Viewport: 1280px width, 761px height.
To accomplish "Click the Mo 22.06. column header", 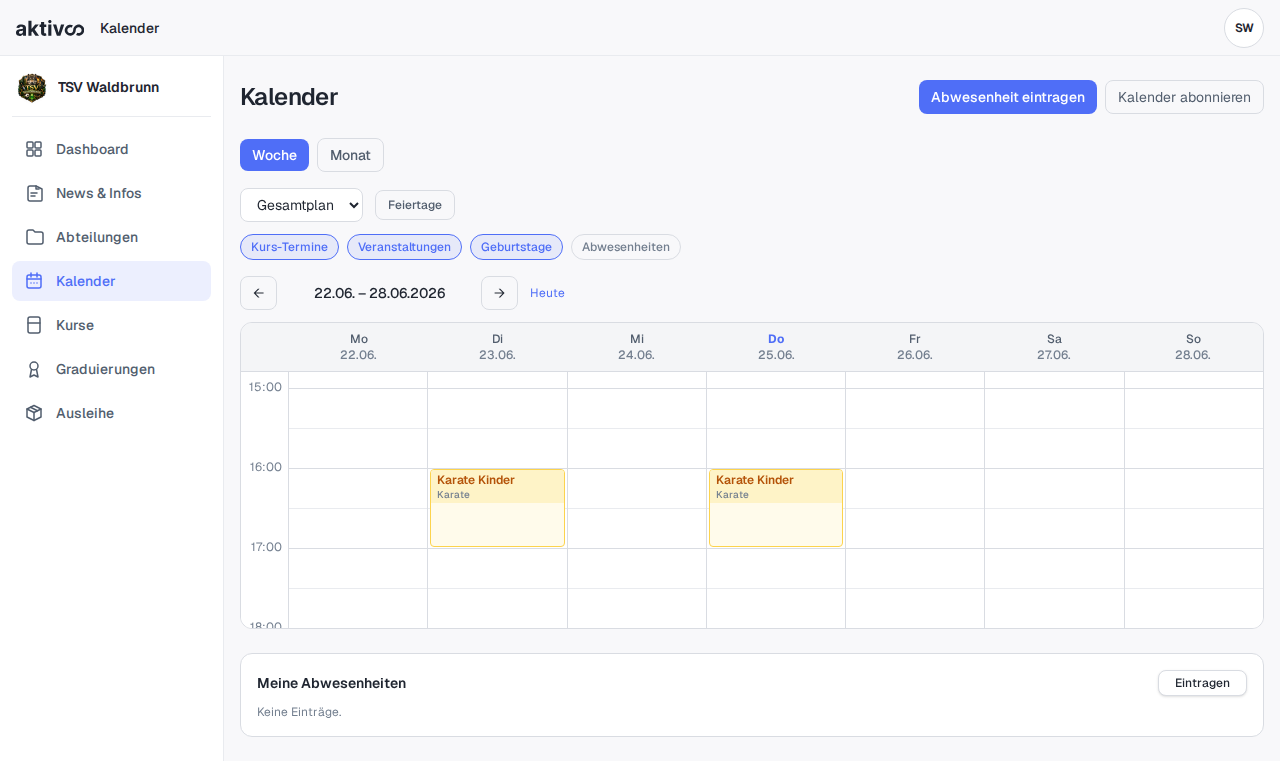I will click(358, 347).
